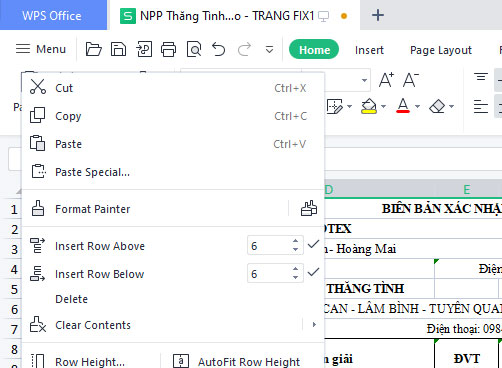The height and width of the screenshot is (368, 502).
Task: Click the Insert Row Below count field
Action: (x=269, y=274)
